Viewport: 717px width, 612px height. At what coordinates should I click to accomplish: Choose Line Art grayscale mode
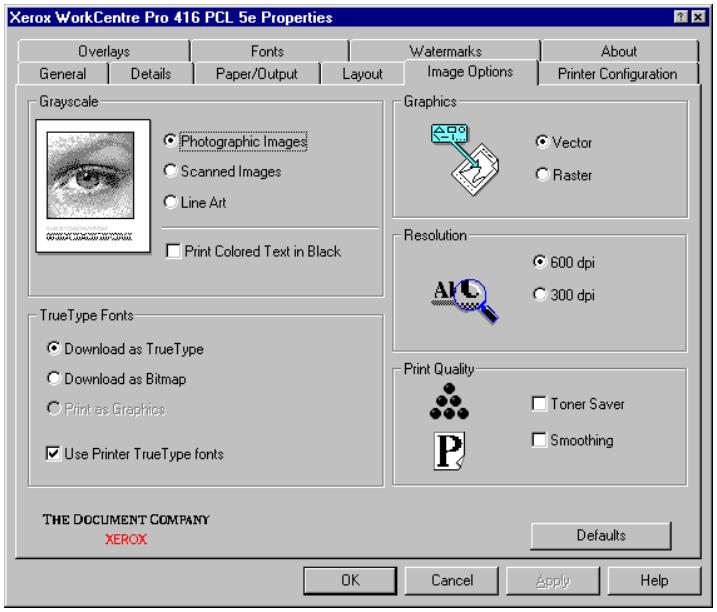click(x=171, y=202)
